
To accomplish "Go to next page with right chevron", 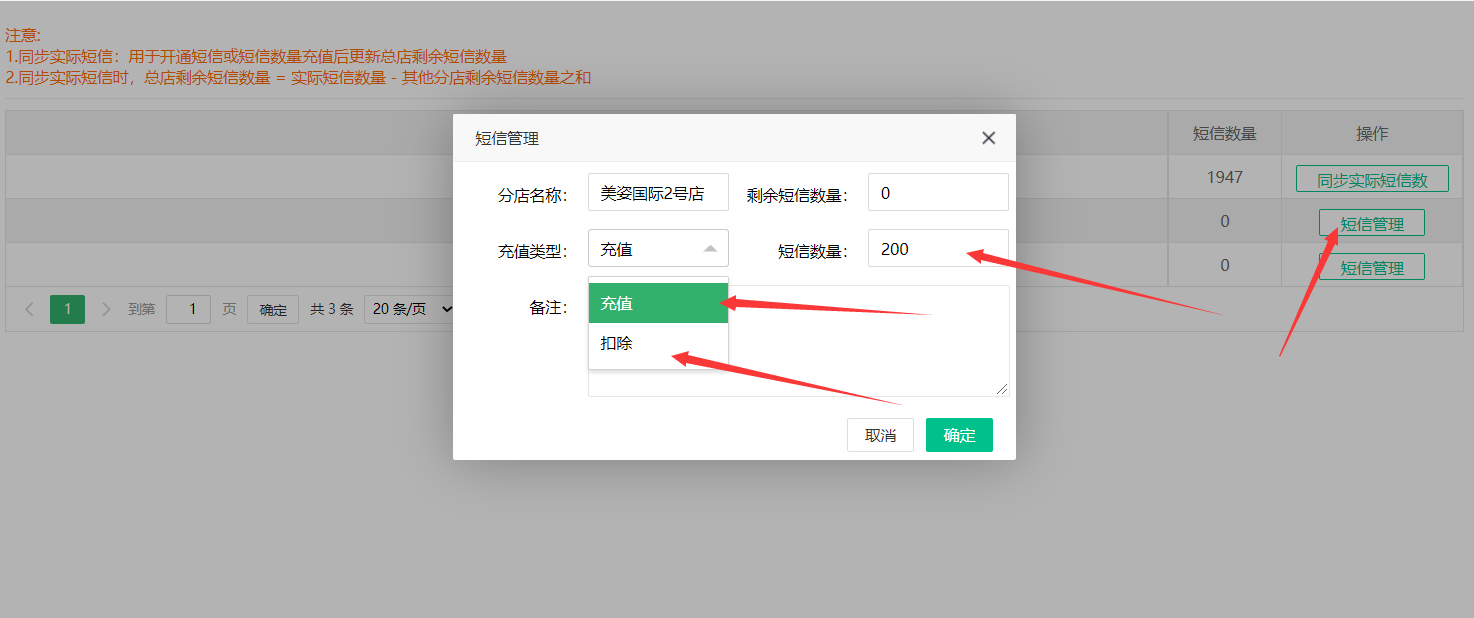I will pyautogui.click(x=106, y=309).
